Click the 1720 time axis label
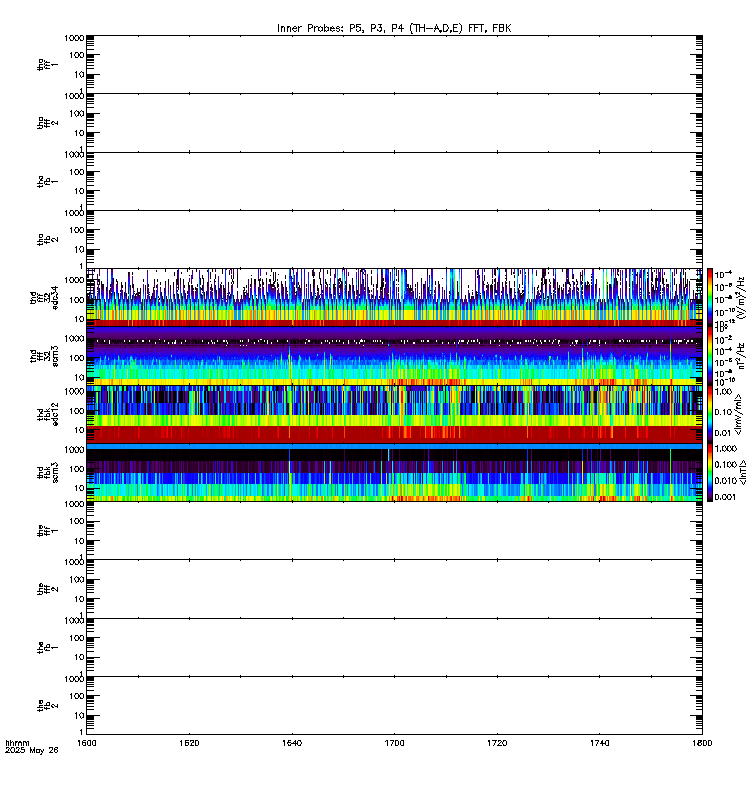 pos(497,743)
